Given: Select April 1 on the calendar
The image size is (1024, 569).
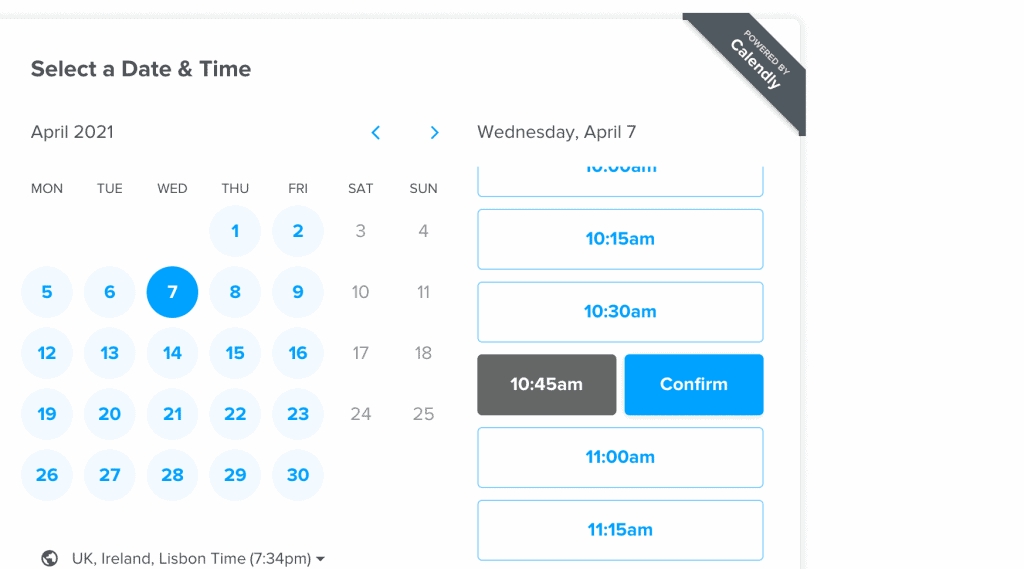Looking at the screenshot, I should click(x=235, y=231).
